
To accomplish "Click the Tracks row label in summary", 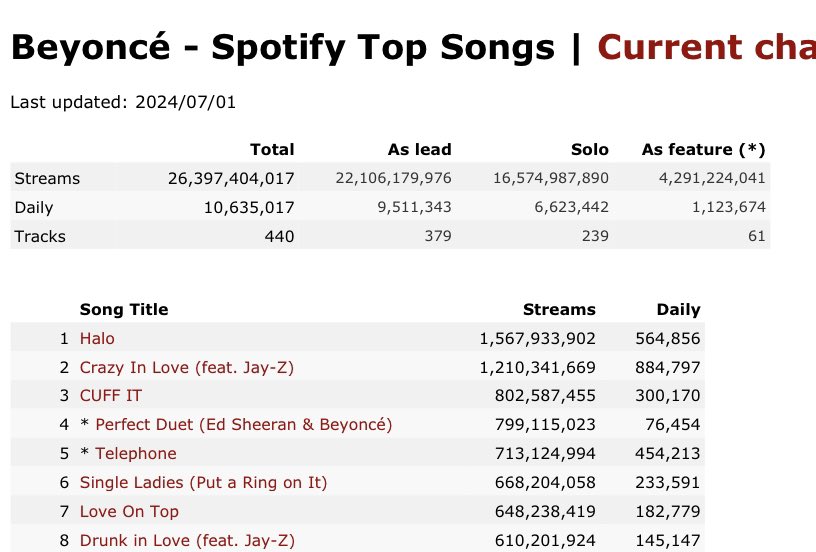I will coord(40,237).
